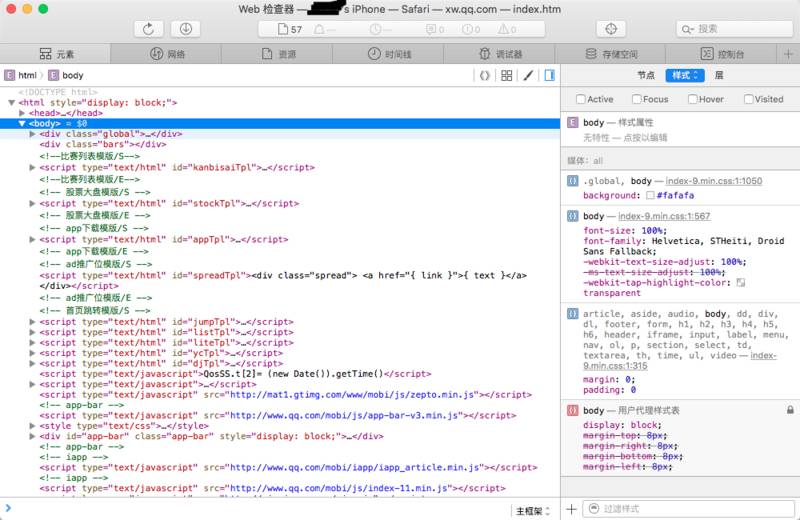Switch to the Debugger (调试器) tab

(x=499, y=54)
